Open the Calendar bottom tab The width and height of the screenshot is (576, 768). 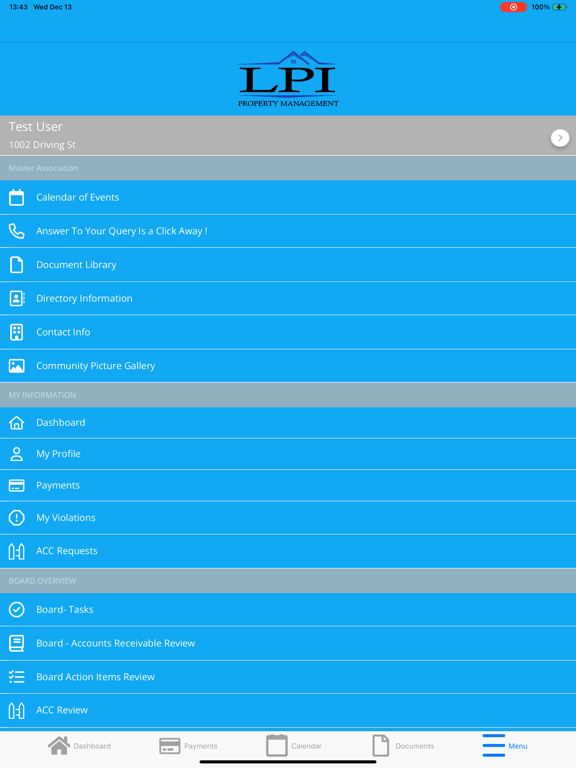[294, 746]
